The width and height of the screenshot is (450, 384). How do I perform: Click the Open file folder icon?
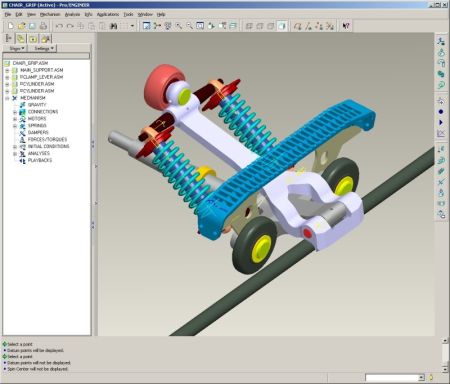click(22, 26)
